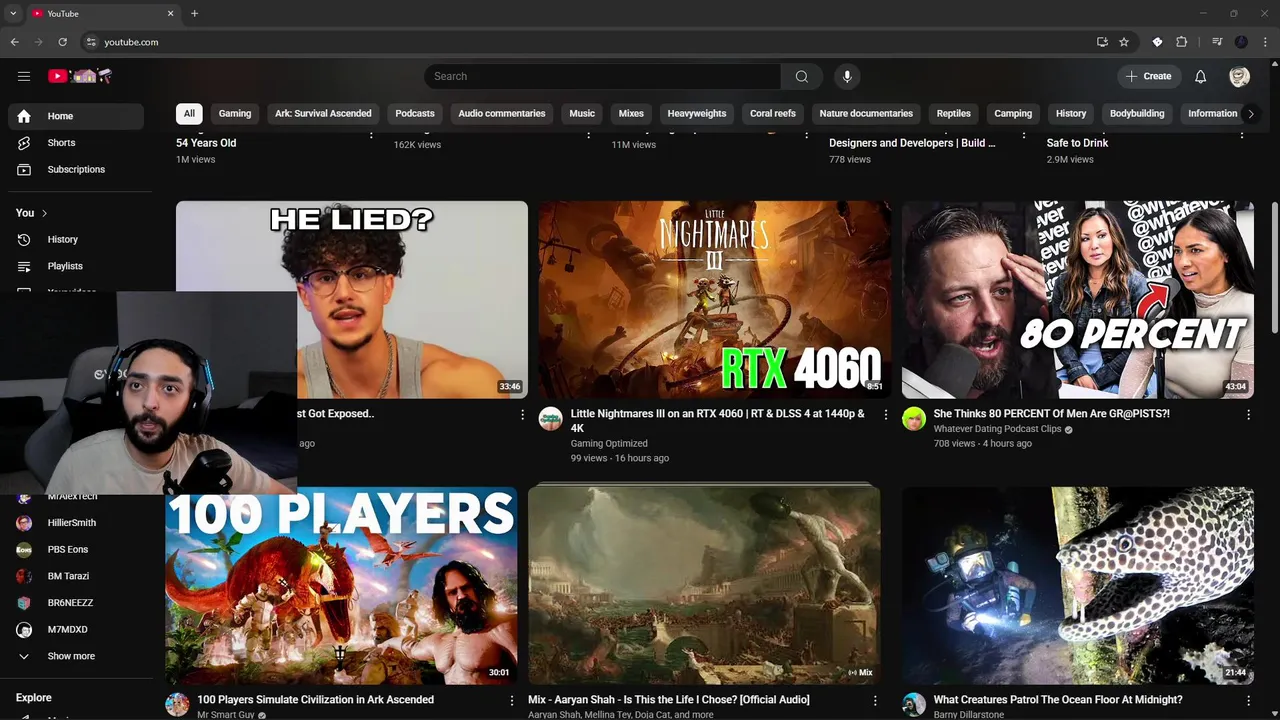The height and width of the screenshot is (720, 1280).
Task: Open Little Nightmares III thumbnail
Action: (715, 300)
